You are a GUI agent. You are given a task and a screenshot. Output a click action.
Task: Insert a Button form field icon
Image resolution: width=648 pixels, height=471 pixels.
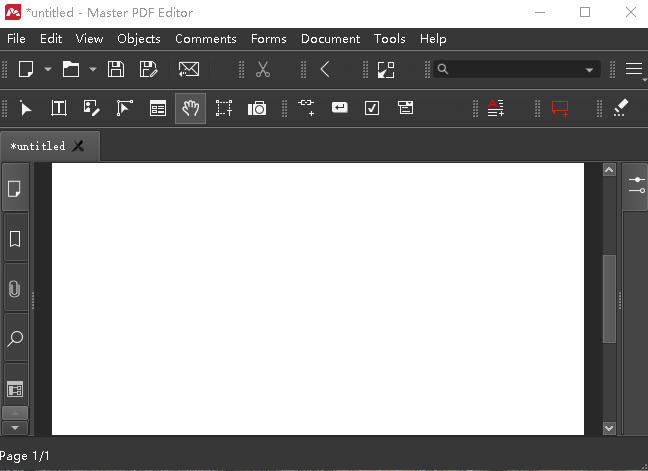tap(339, 108)
